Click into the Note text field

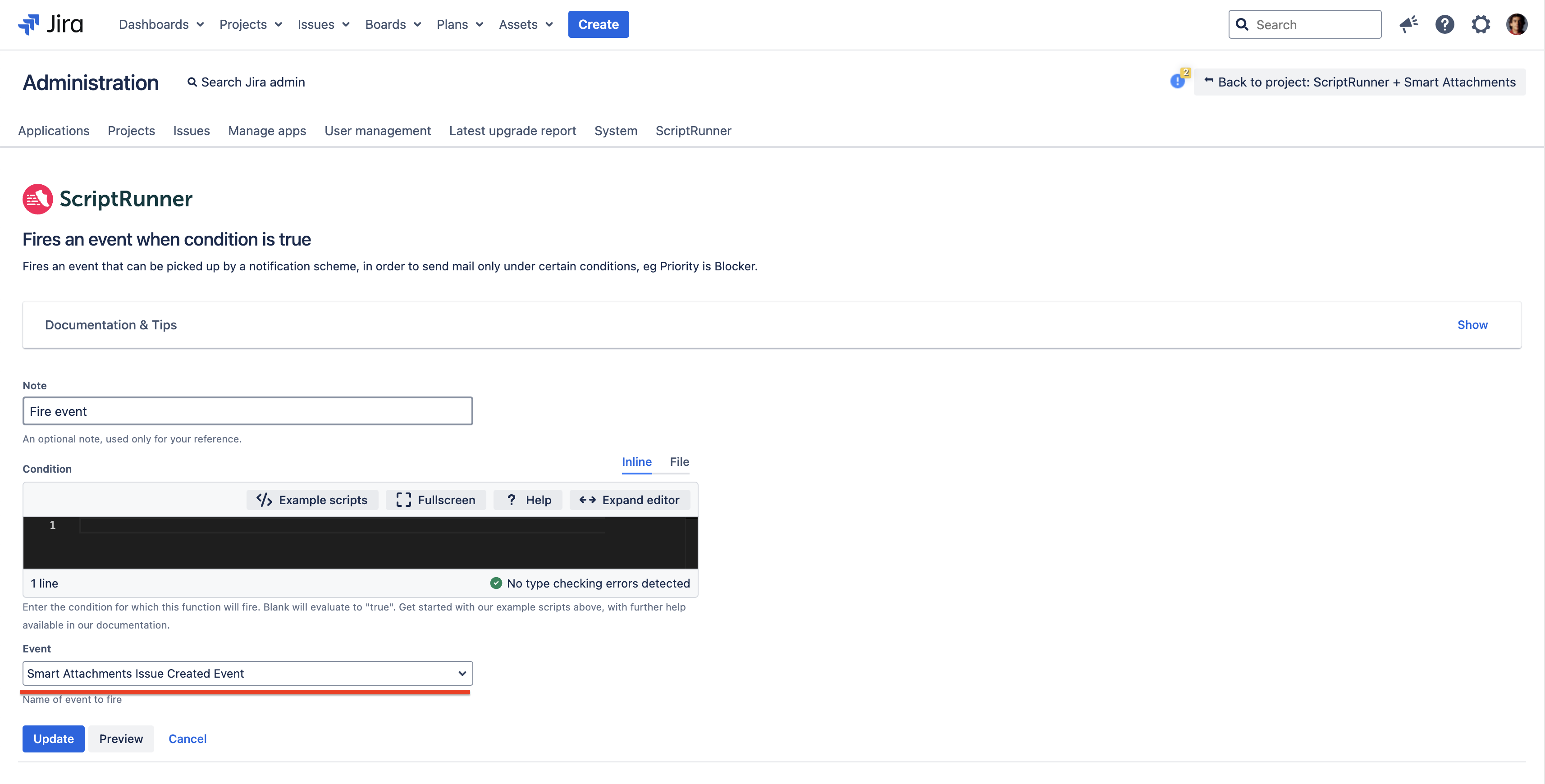click(x=248, y=411)
